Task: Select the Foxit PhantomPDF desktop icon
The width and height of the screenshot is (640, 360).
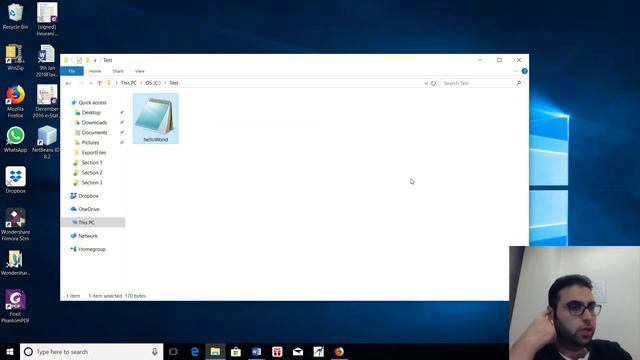Action: pos(15,306)
